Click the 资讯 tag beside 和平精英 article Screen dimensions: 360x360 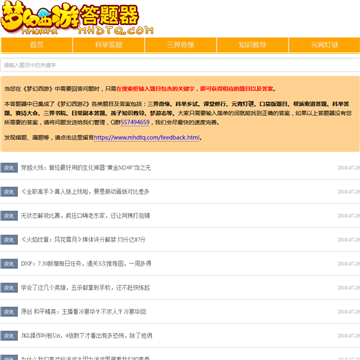point(9,312)
